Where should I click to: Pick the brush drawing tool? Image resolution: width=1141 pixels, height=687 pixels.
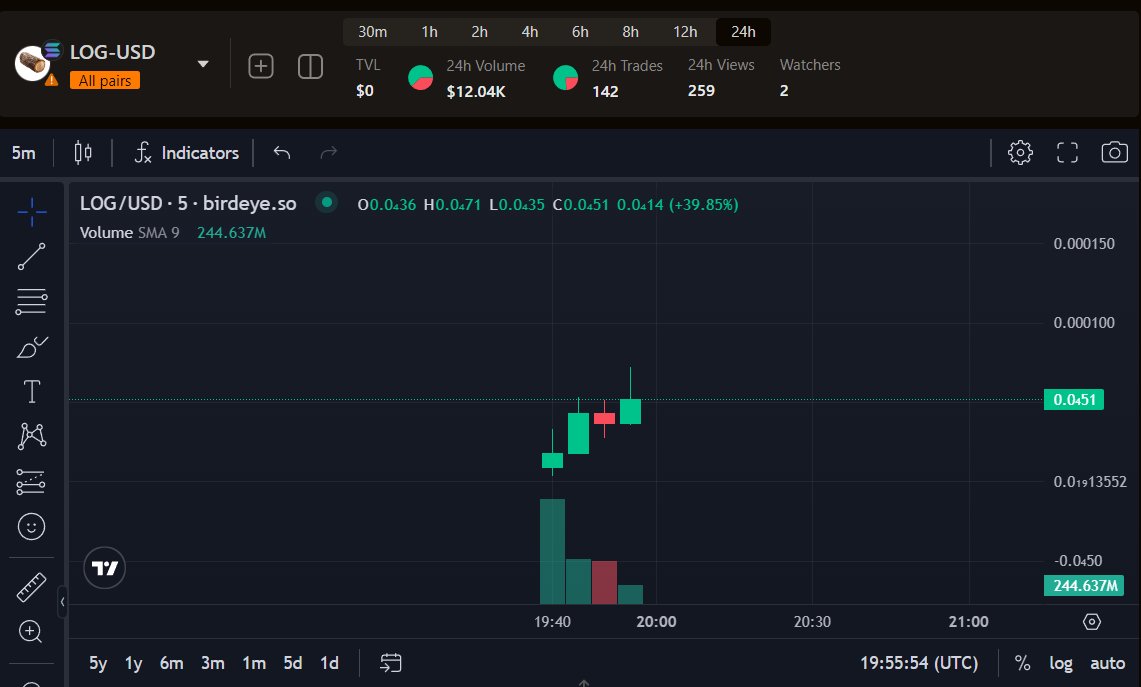click(30, 346)
